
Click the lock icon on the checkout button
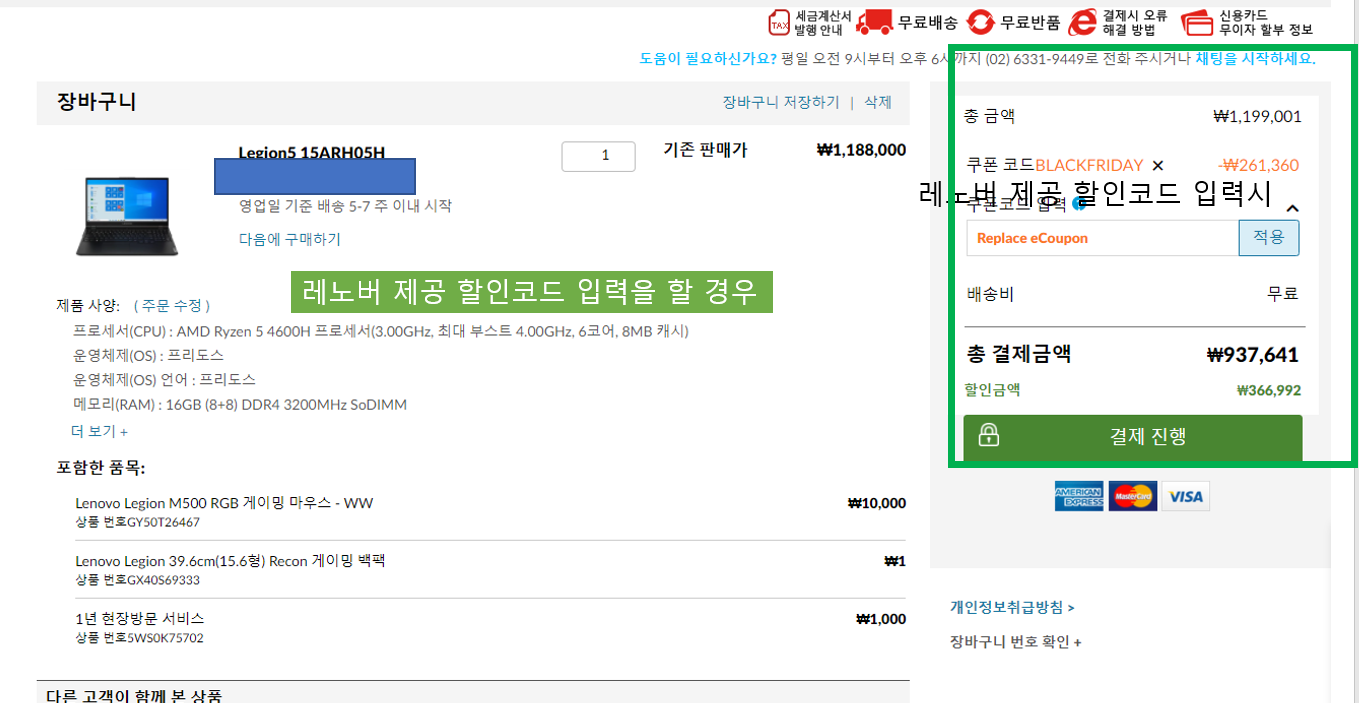click(x=989, y=435)
